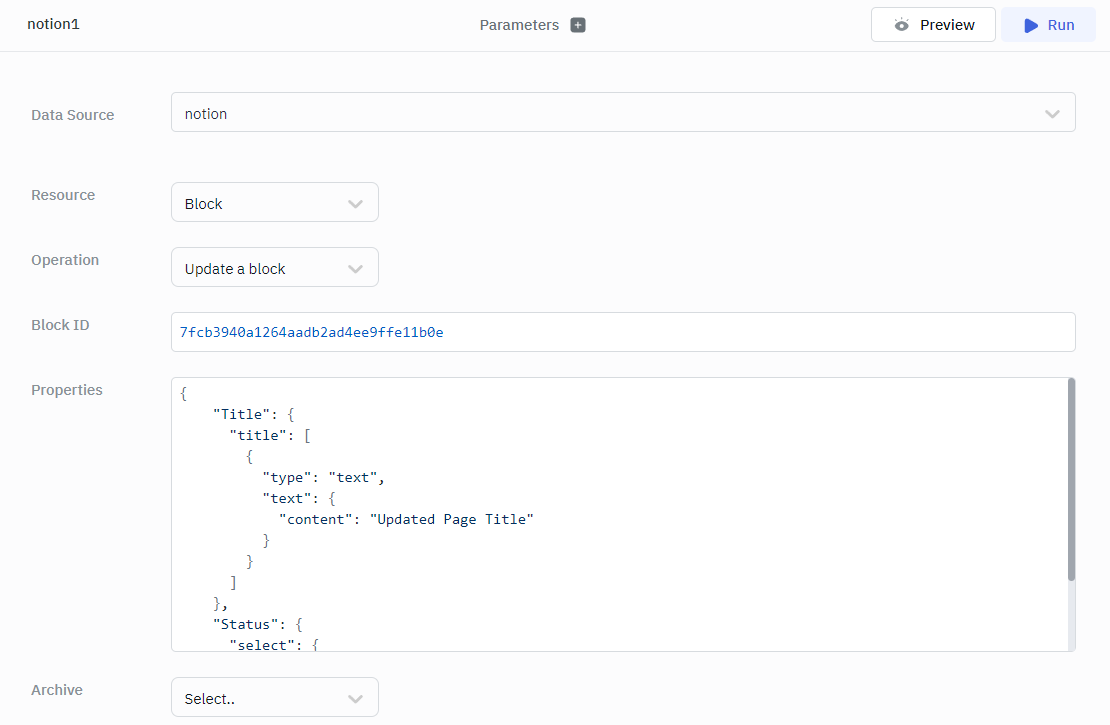Open the Archive Select.. dropdown

pyautogui.click(x=274, y=698)
